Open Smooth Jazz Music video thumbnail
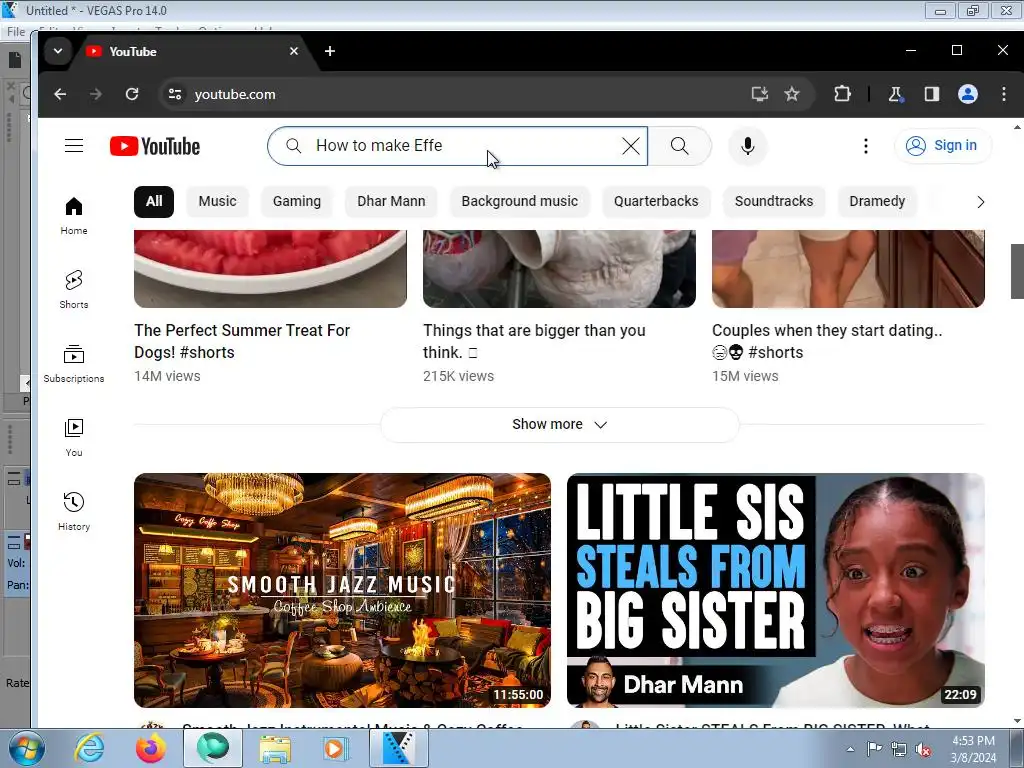Screen dimensions: 1024x768 (x=342, y=590)
